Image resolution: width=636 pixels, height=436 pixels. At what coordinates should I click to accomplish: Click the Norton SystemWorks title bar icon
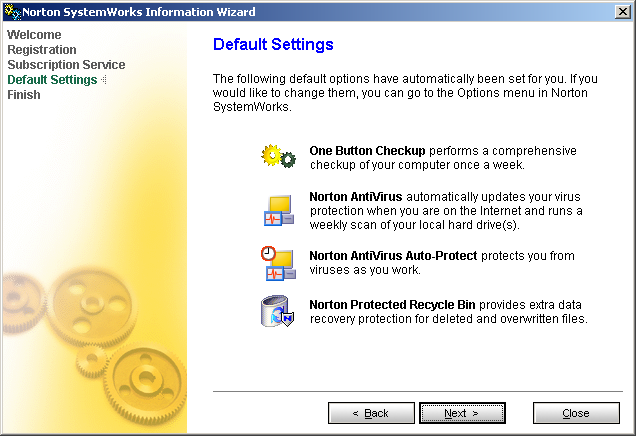tap(12, 12)
